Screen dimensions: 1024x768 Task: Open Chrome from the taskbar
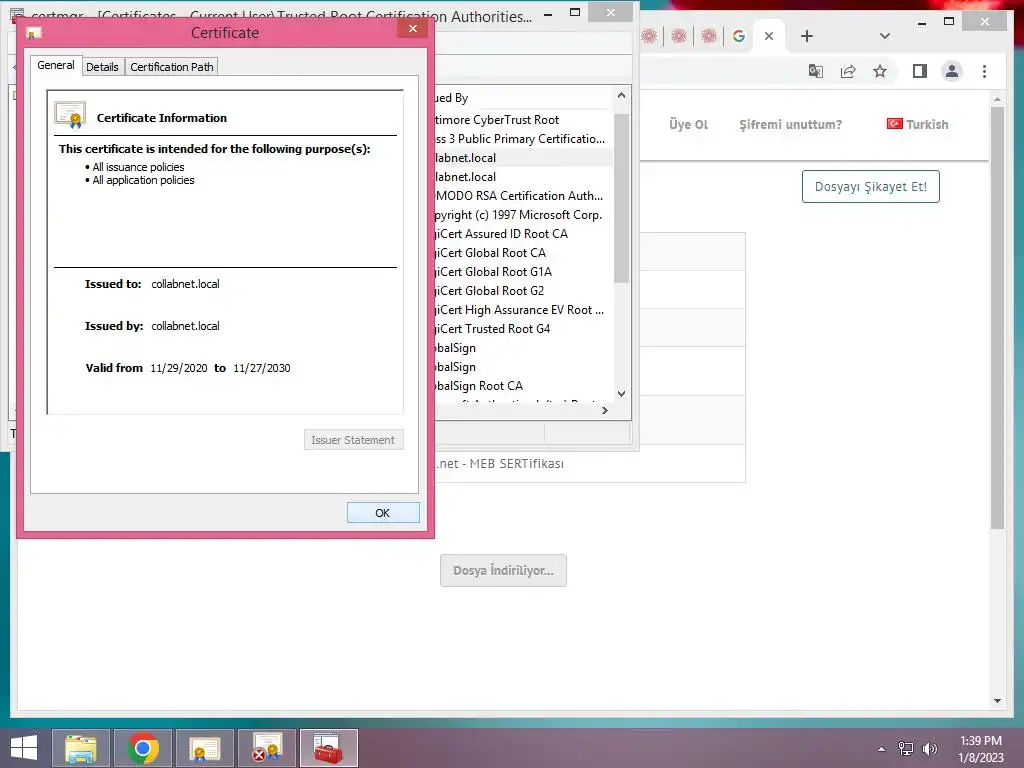tap(143, 748)
